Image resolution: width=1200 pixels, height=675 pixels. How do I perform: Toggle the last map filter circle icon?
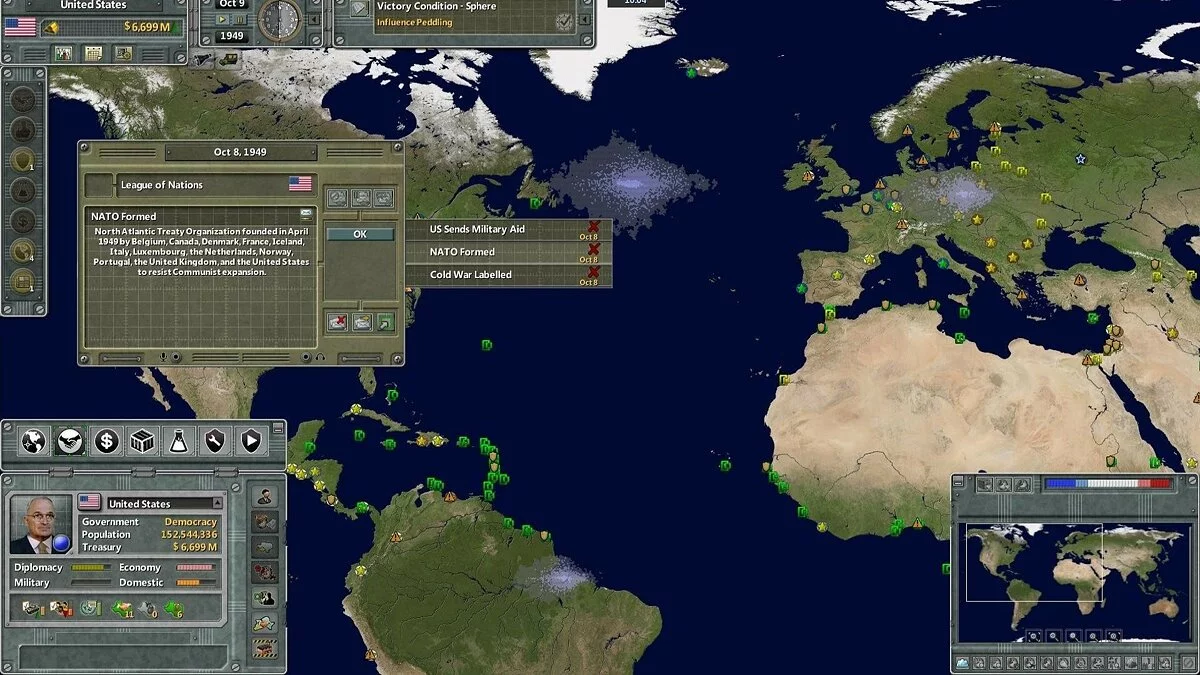1188,663
